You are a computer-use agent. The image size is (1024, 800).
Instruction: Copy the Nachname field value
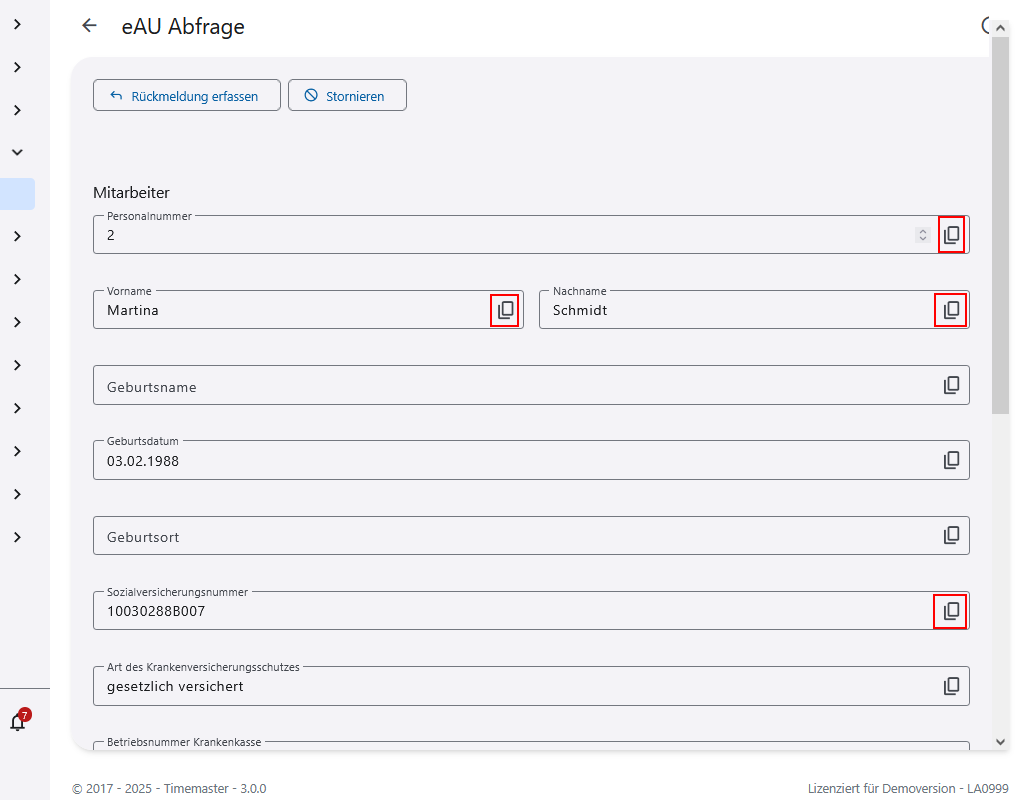tap(951, 310)
